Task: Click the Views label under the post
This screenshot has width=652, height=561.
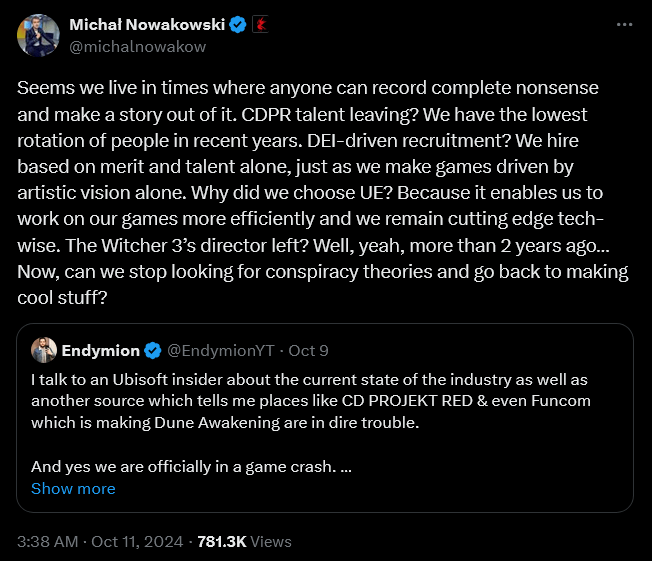Action: pos(270,541)
